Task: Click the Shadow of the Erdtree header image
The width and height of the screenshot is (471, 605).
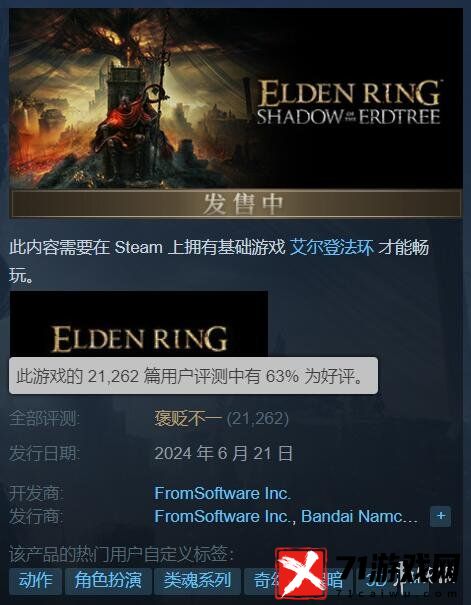Action: [236, 99]
